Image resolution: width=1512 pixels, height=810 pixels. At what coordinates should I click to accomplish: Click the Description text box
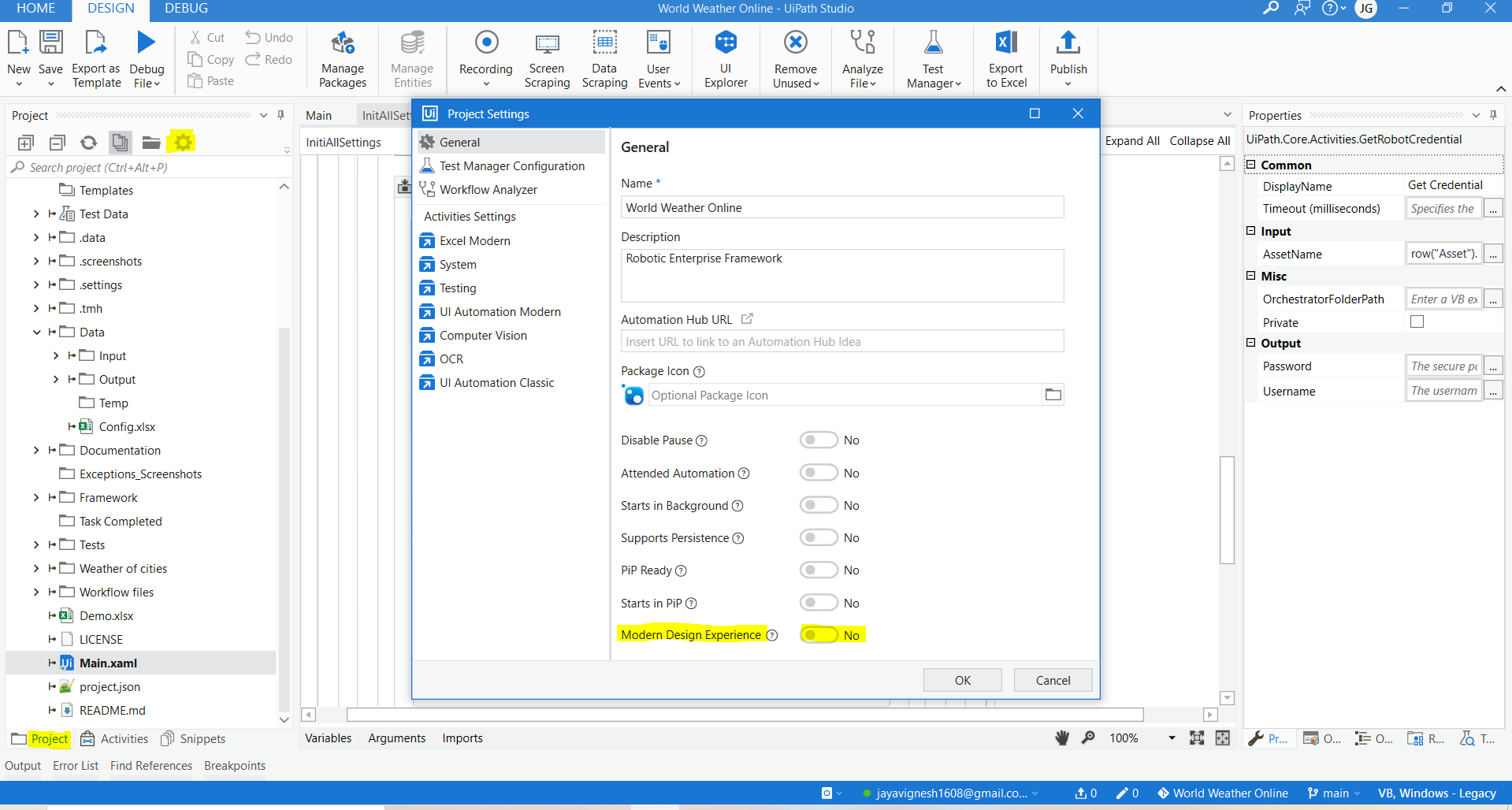(842, 276)
